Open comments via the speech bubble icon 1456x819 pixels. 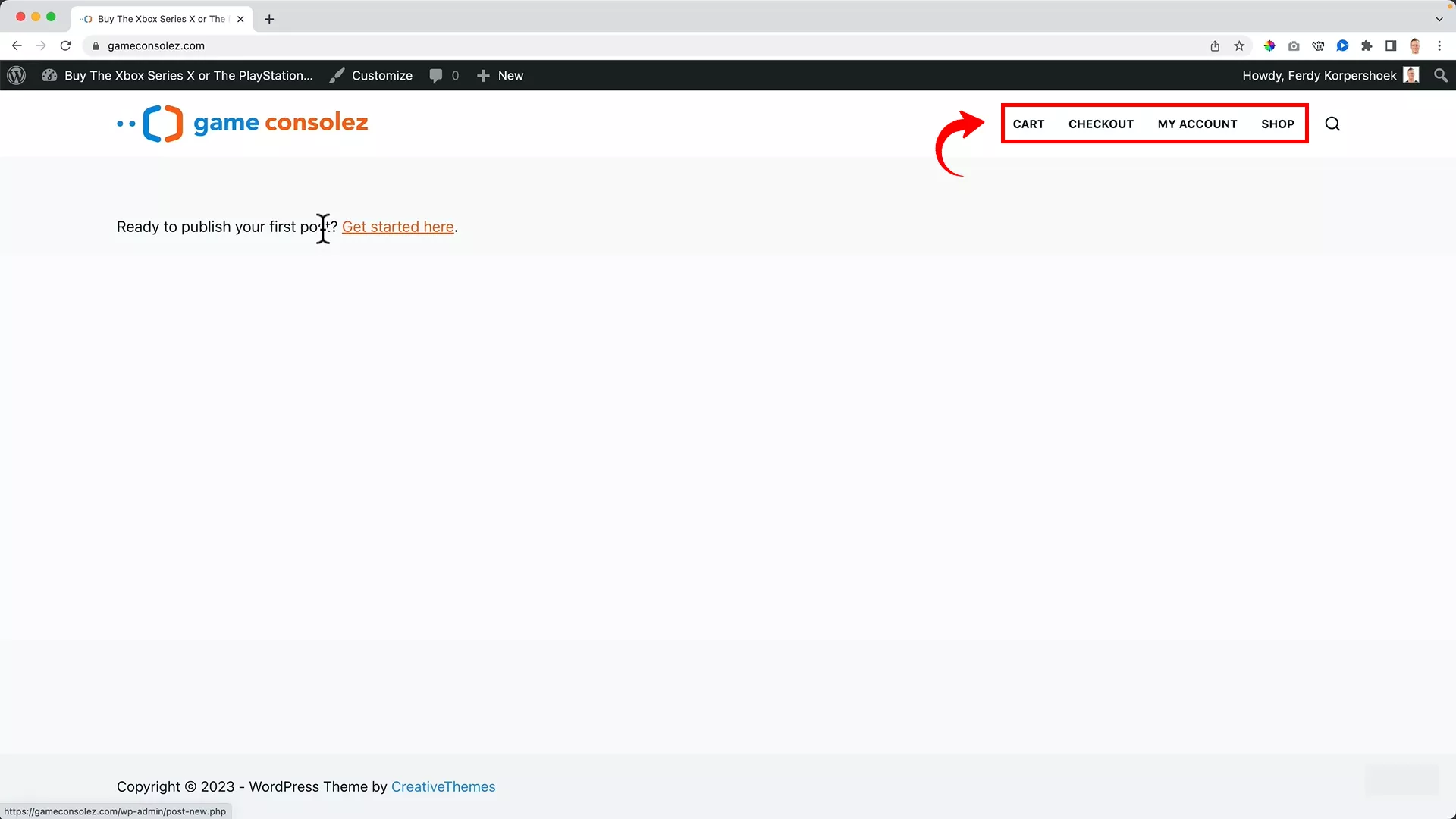tap(438, 75)
